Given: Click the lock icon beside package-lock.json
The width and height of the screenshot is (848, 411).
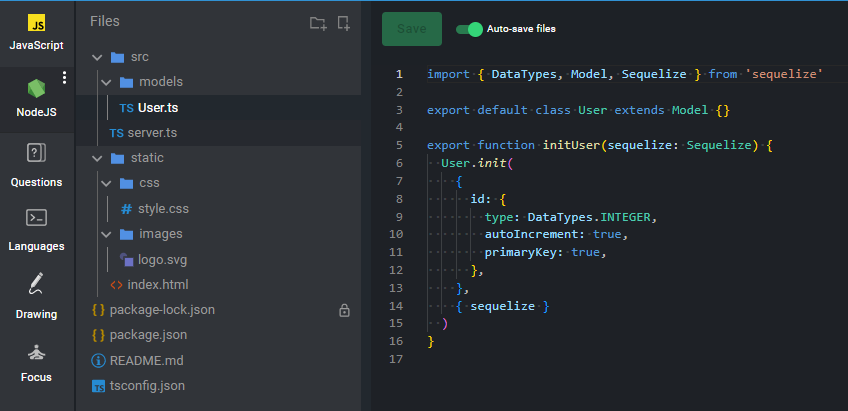Looking at the screenshot, I should [344, 311].
